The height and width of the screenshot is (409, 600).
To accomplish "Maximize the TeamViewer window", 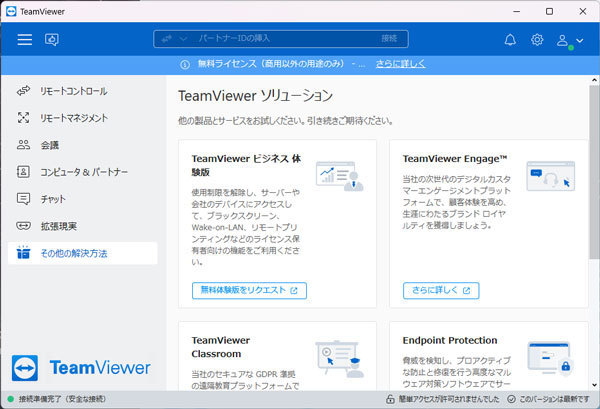I will click(549, 11).
